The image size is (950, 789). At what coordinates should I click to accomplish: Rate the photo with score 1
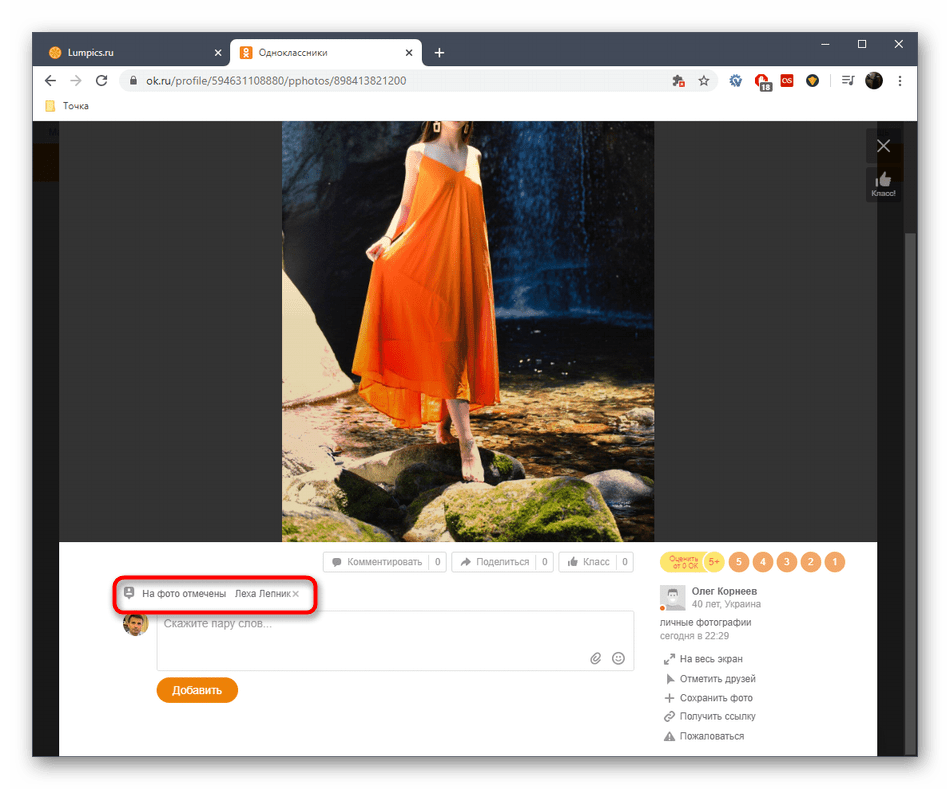(834, 562)
